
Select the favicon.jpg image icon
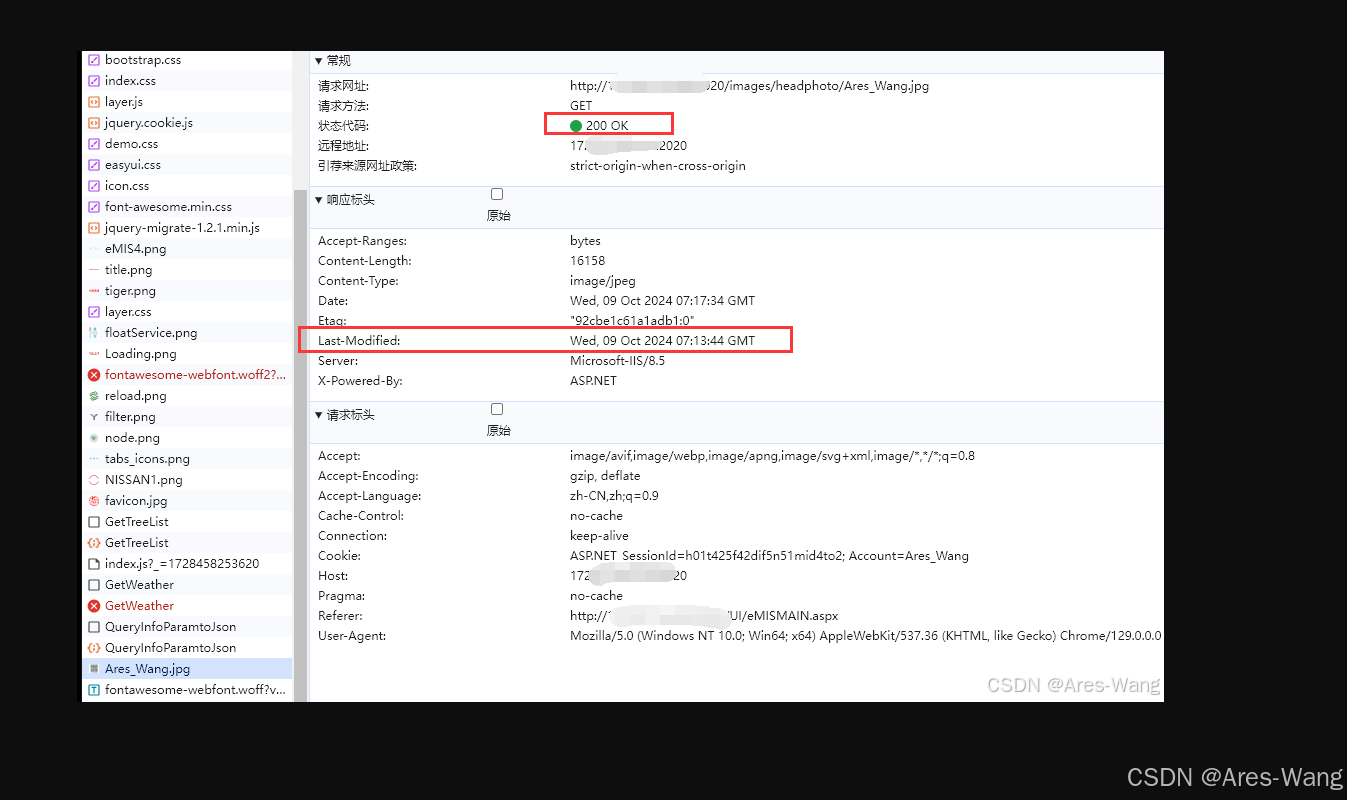94,500
